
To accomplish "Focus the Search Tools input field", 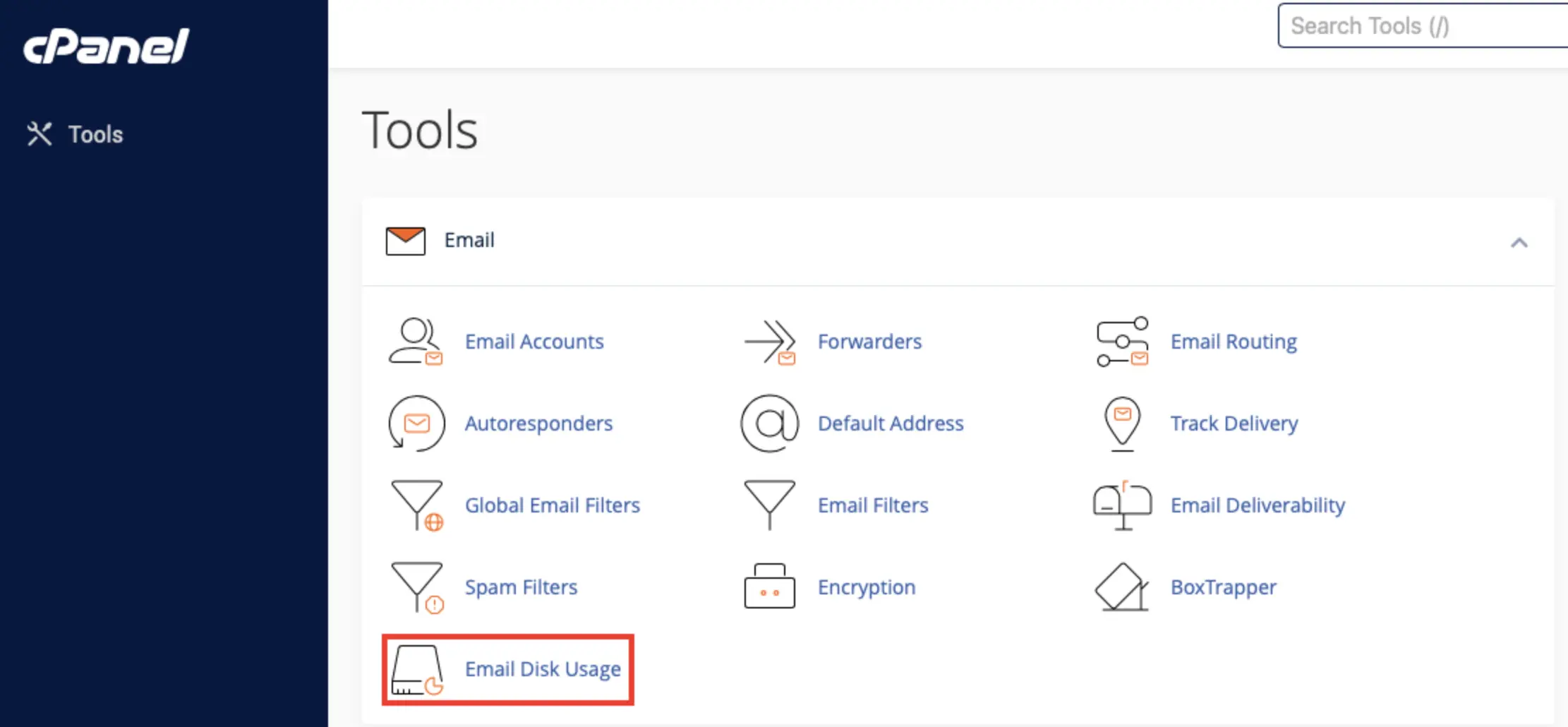I will point(1423,25).
